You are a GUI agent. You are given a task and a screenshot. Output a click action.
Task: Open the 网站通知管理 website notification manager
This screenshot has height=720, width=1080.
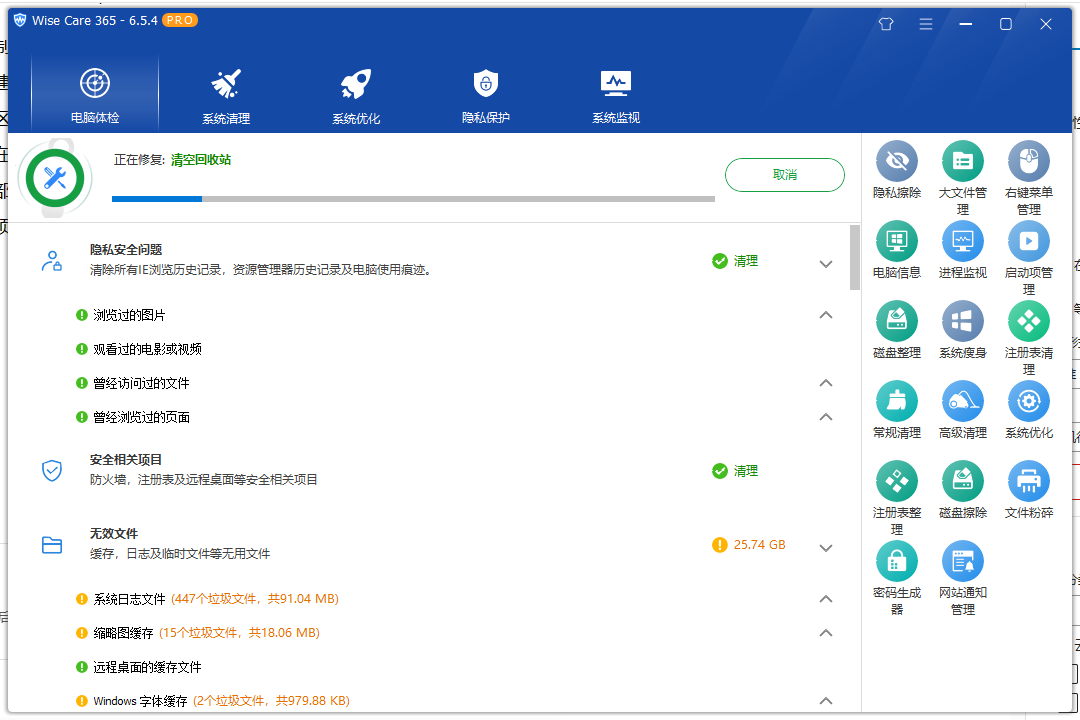coord(962,577)
